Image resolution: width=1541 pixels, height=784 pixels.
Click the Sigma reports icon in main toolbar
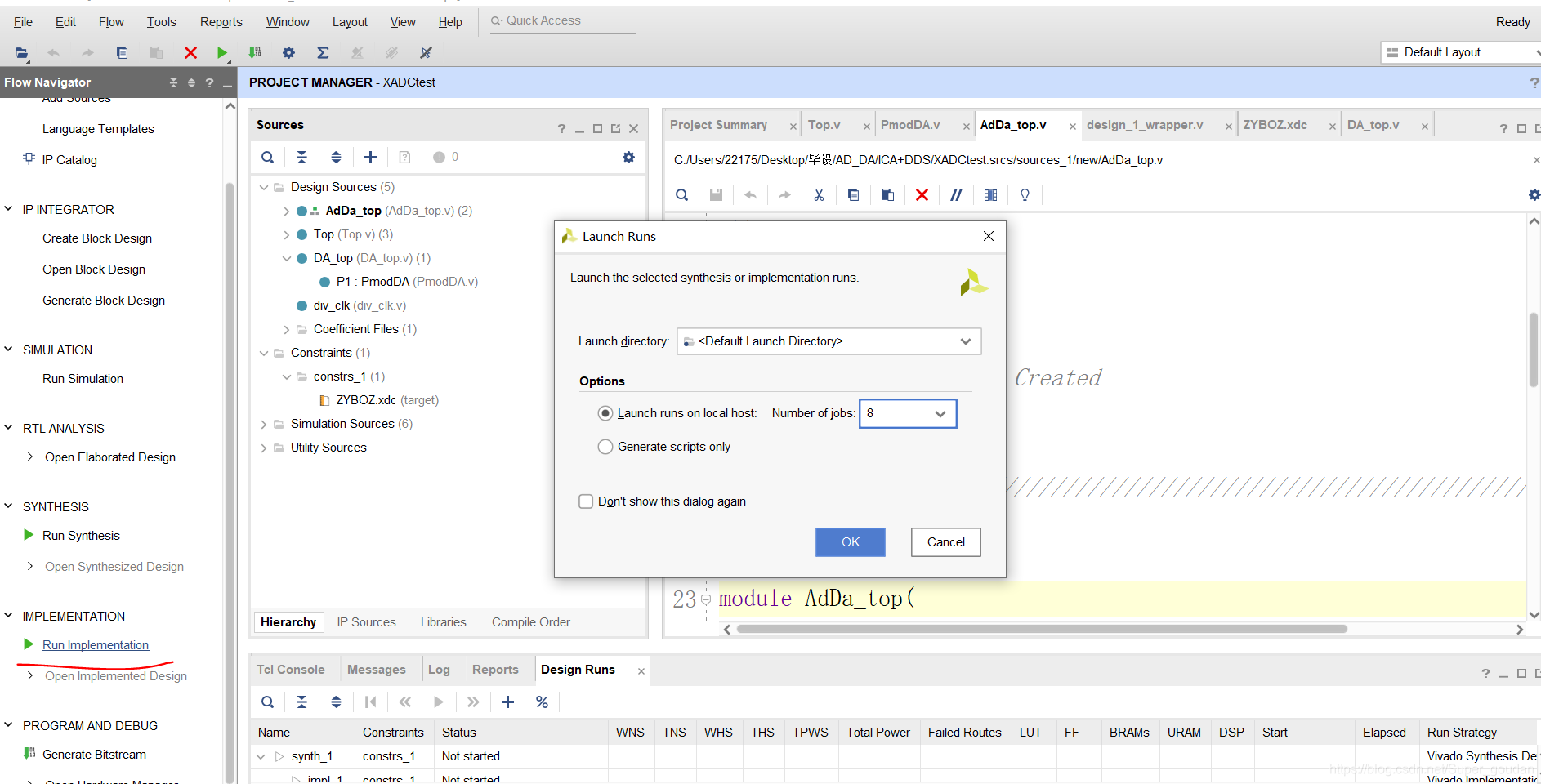coord(323,53)
